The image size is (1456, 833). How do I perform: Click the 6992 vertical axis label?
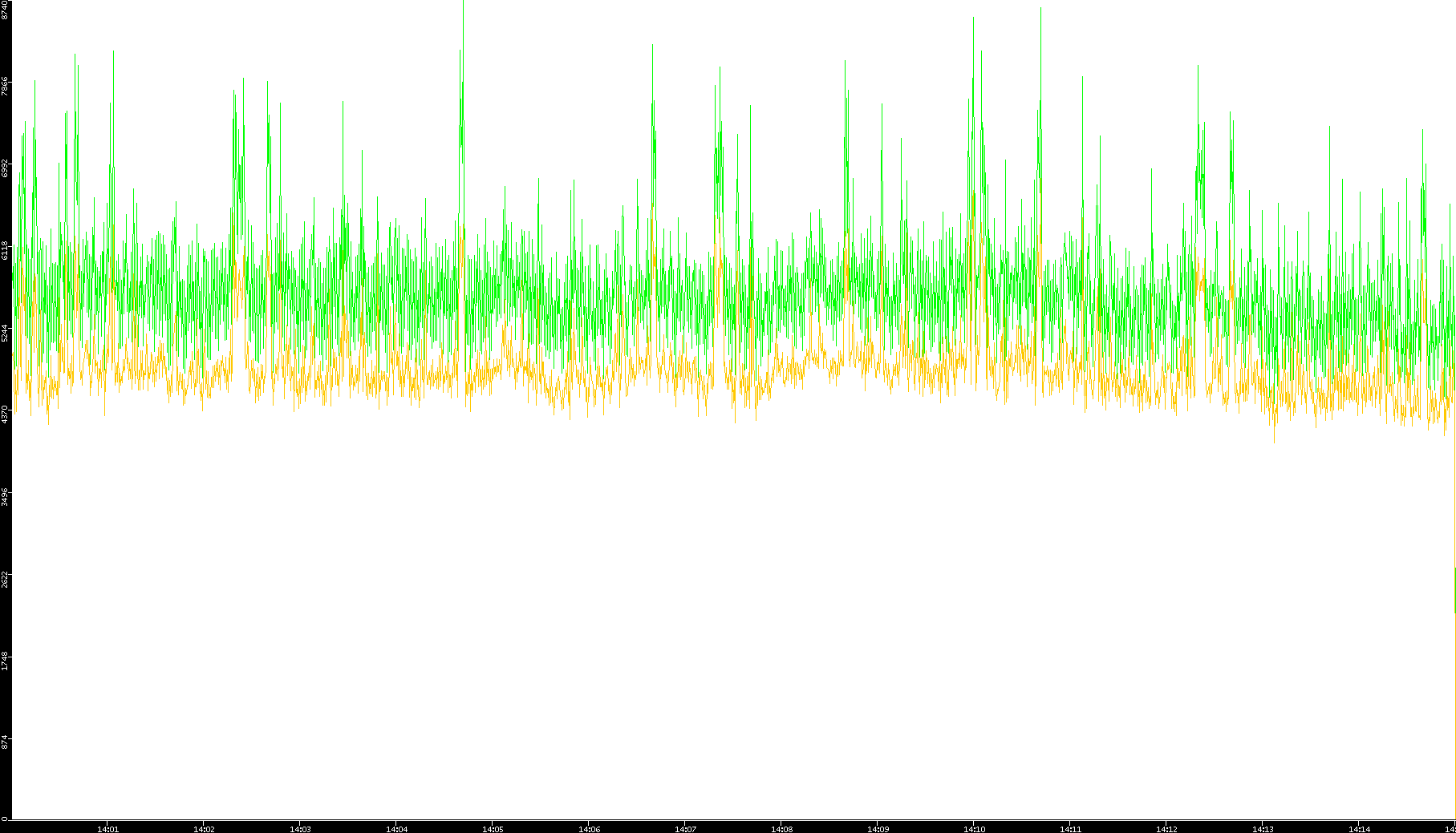click(x=6, y=168)
